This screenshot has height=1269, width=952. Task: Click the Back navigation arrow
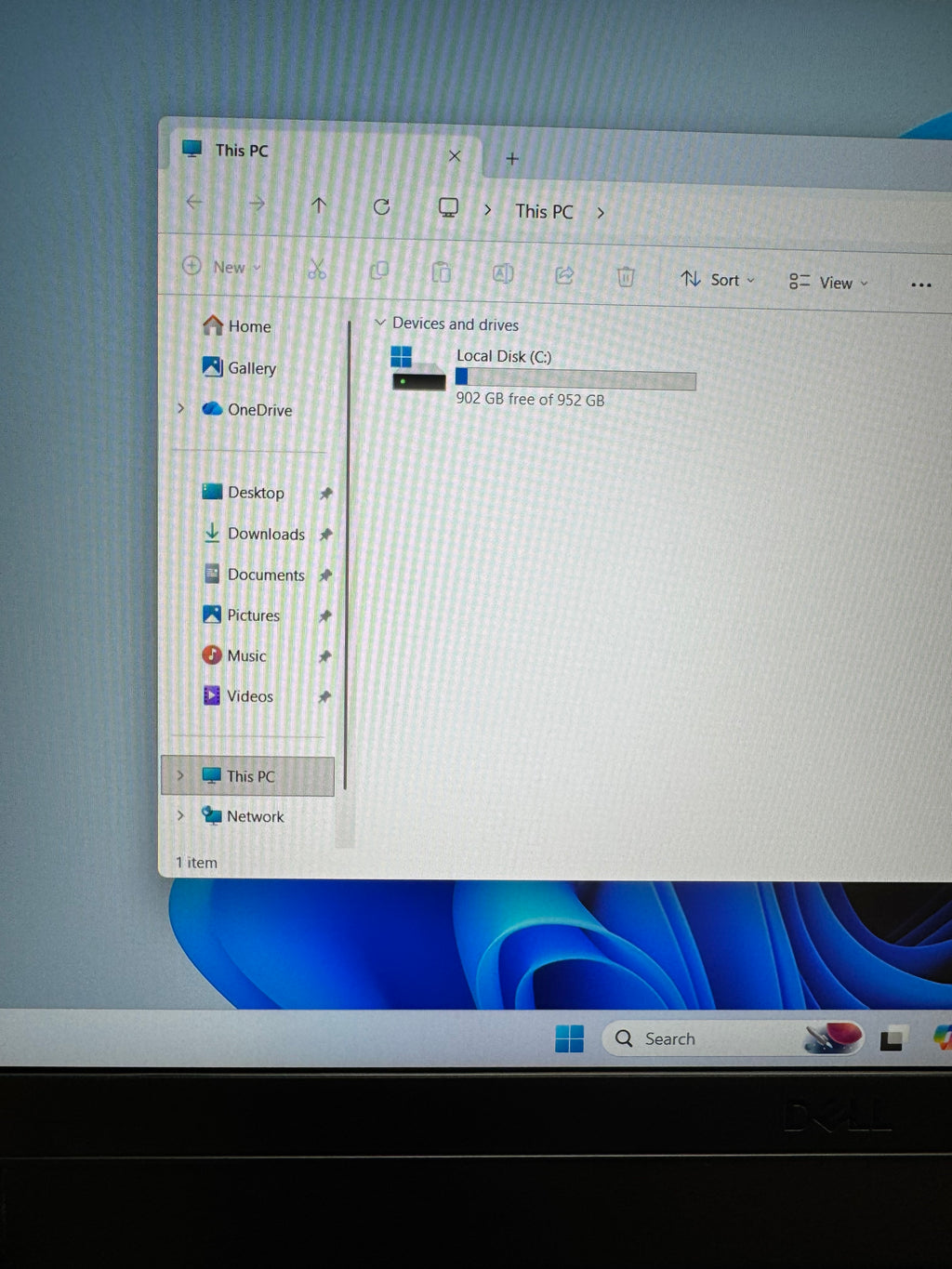(x=194, y=202)
